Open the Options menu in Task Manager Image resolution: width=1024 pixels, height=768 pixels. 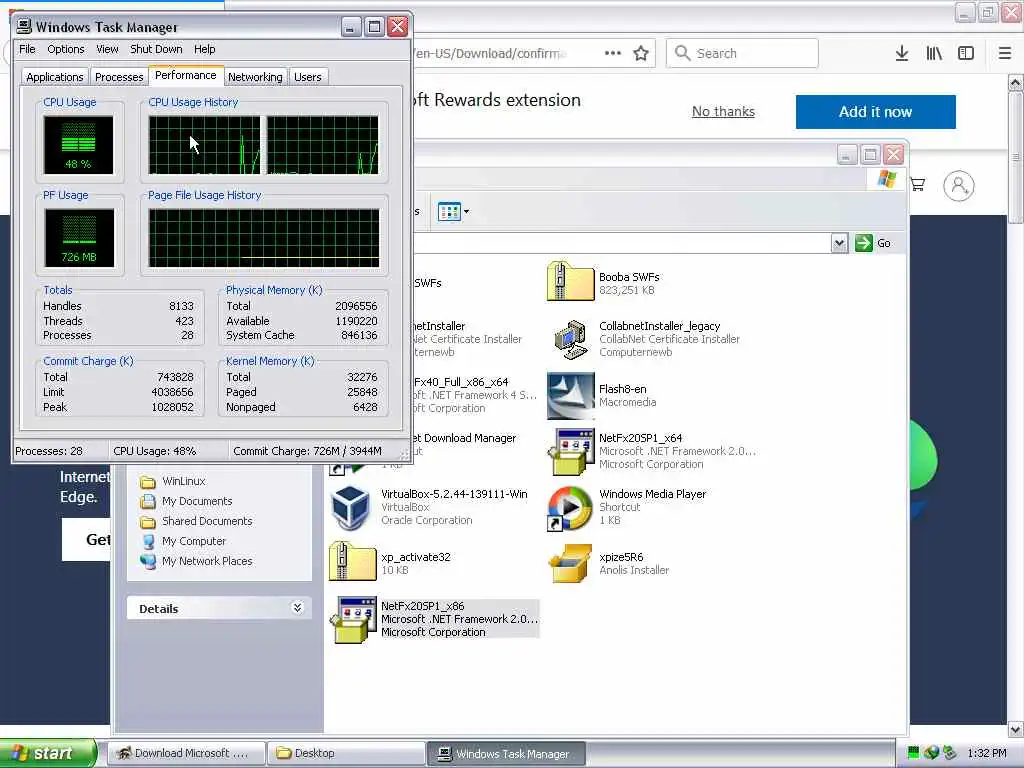(x=65, y=49)
